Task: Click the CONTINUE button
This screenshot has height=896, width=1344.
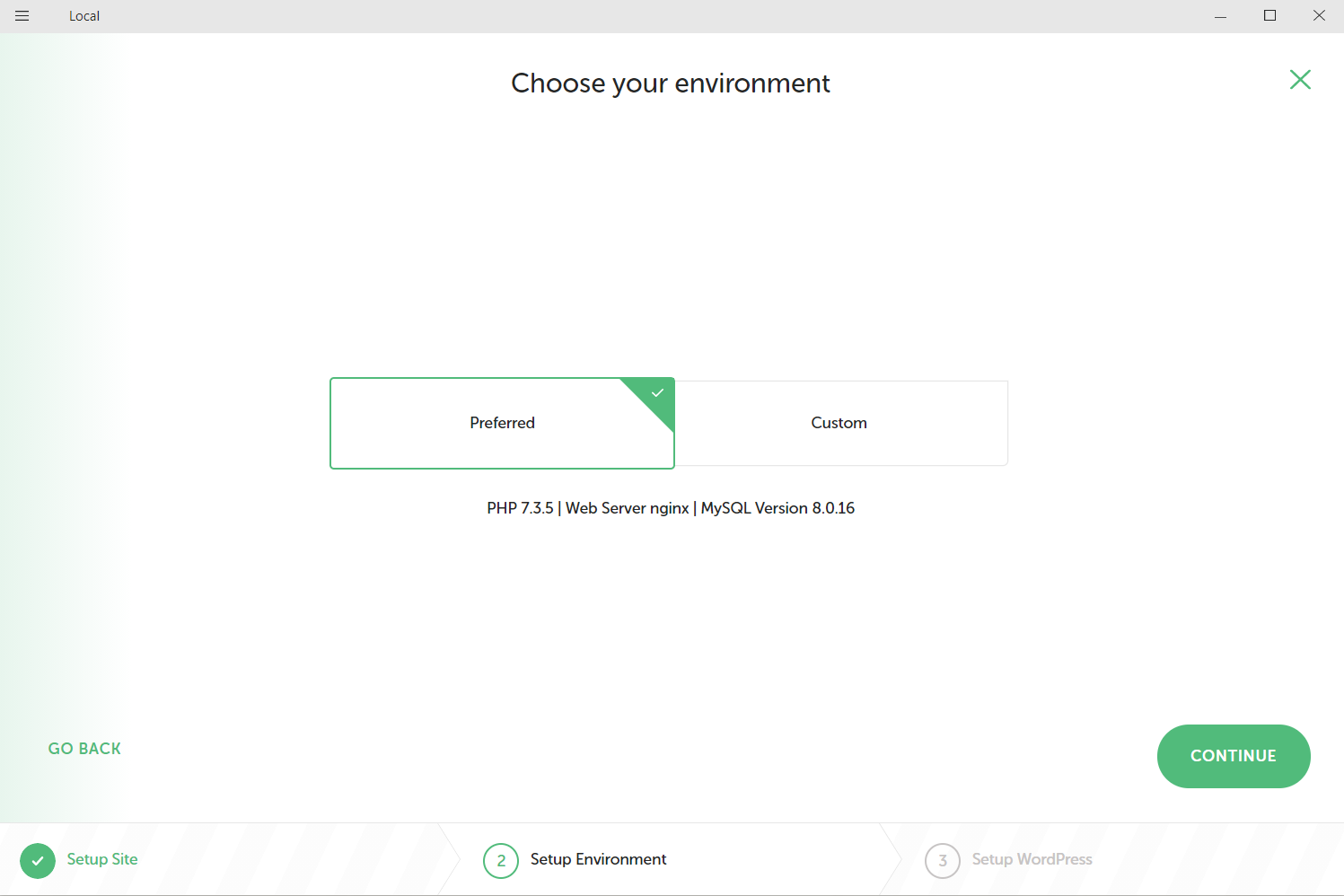Action: coord(1234,756)
